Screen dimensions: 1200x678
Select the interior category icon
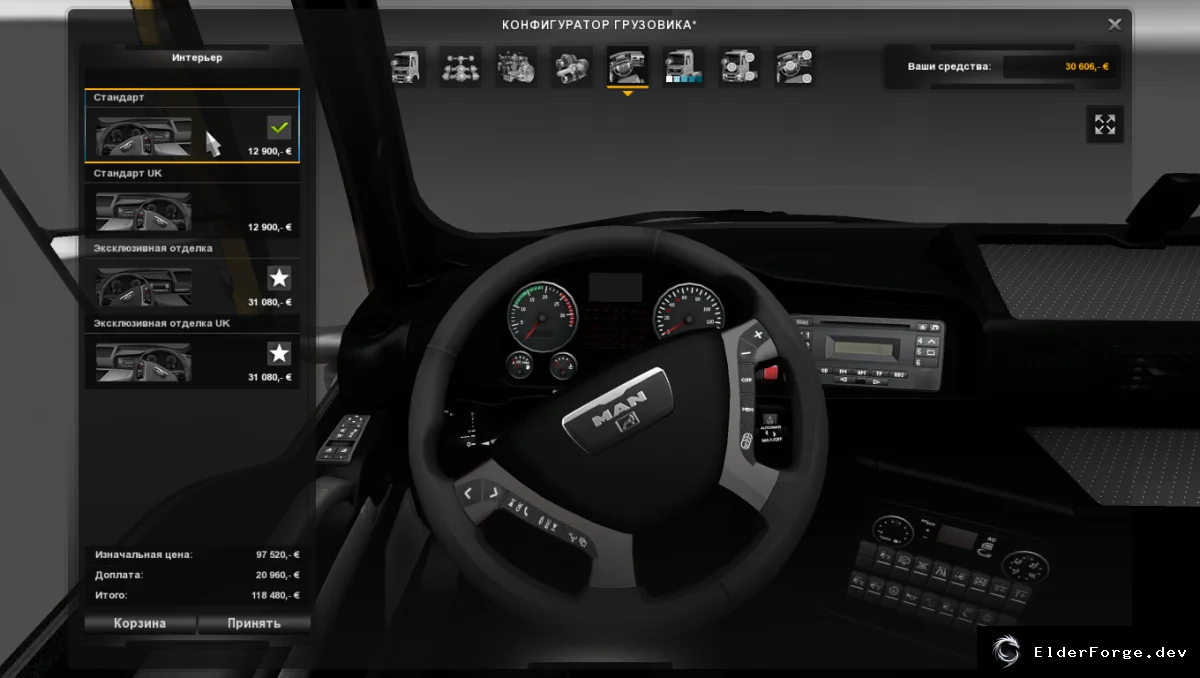tap(628, 67)
